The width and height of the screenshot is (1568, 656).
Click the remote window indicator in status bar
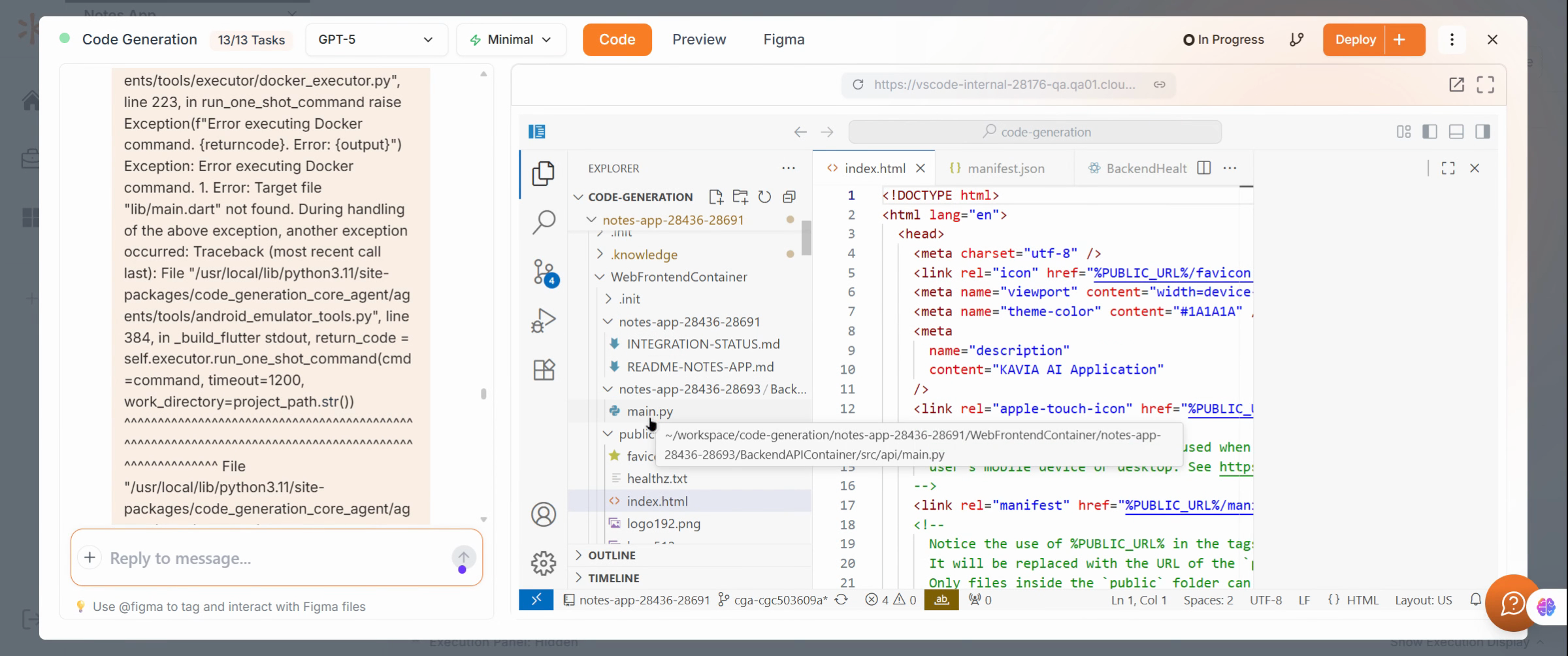(536, 600)
